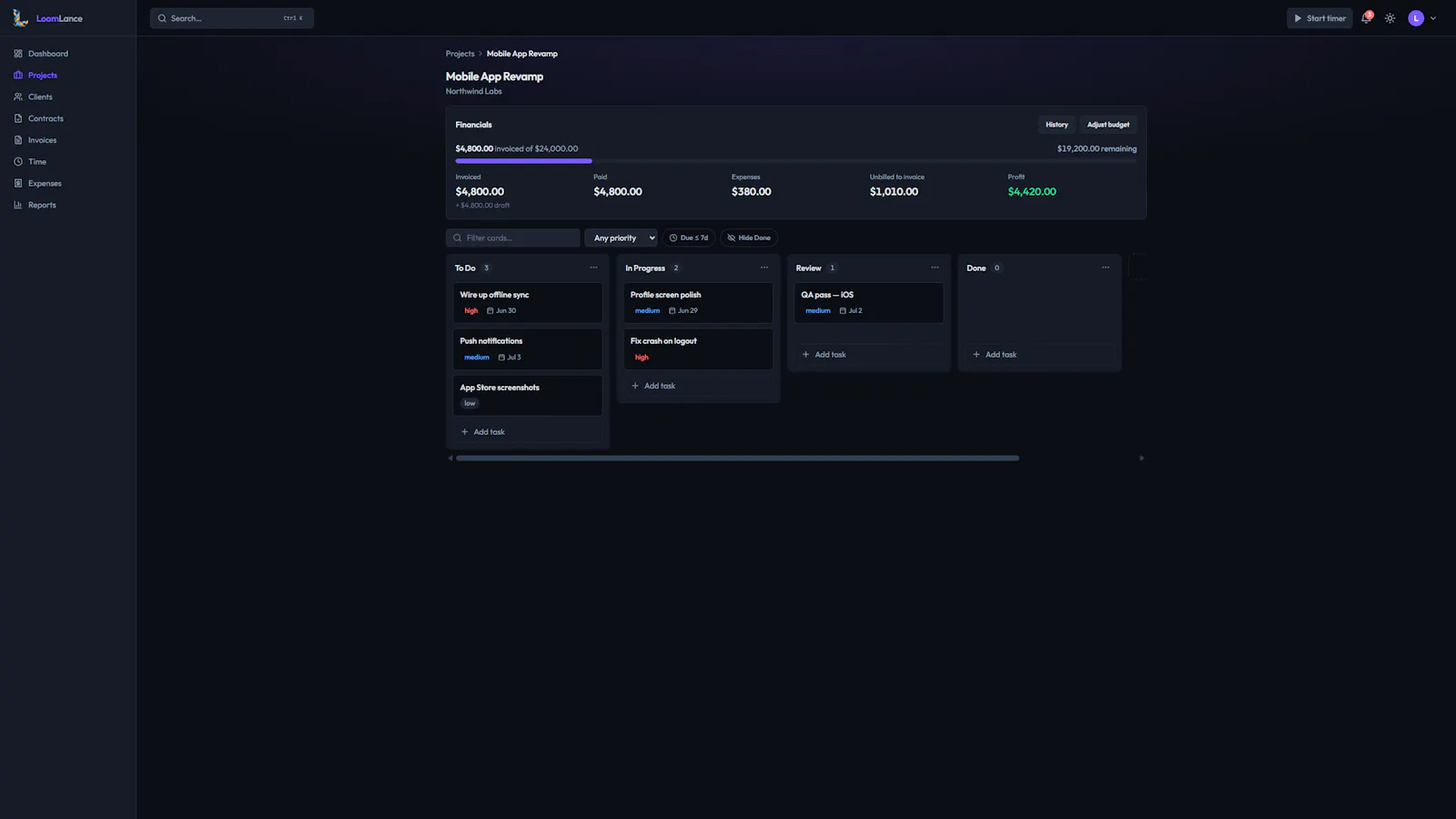This screenshot has width=1456, height=819.
Task: Click the Expenses sidebar icon
Action: [18, 183]
